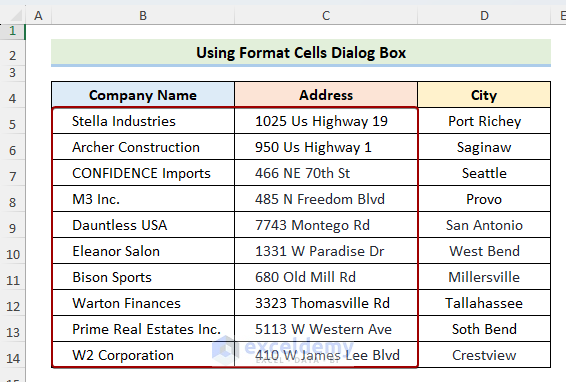566x382 pixels.
Task: Select the San Antonio city cell
Action: [x=484, y=225]
